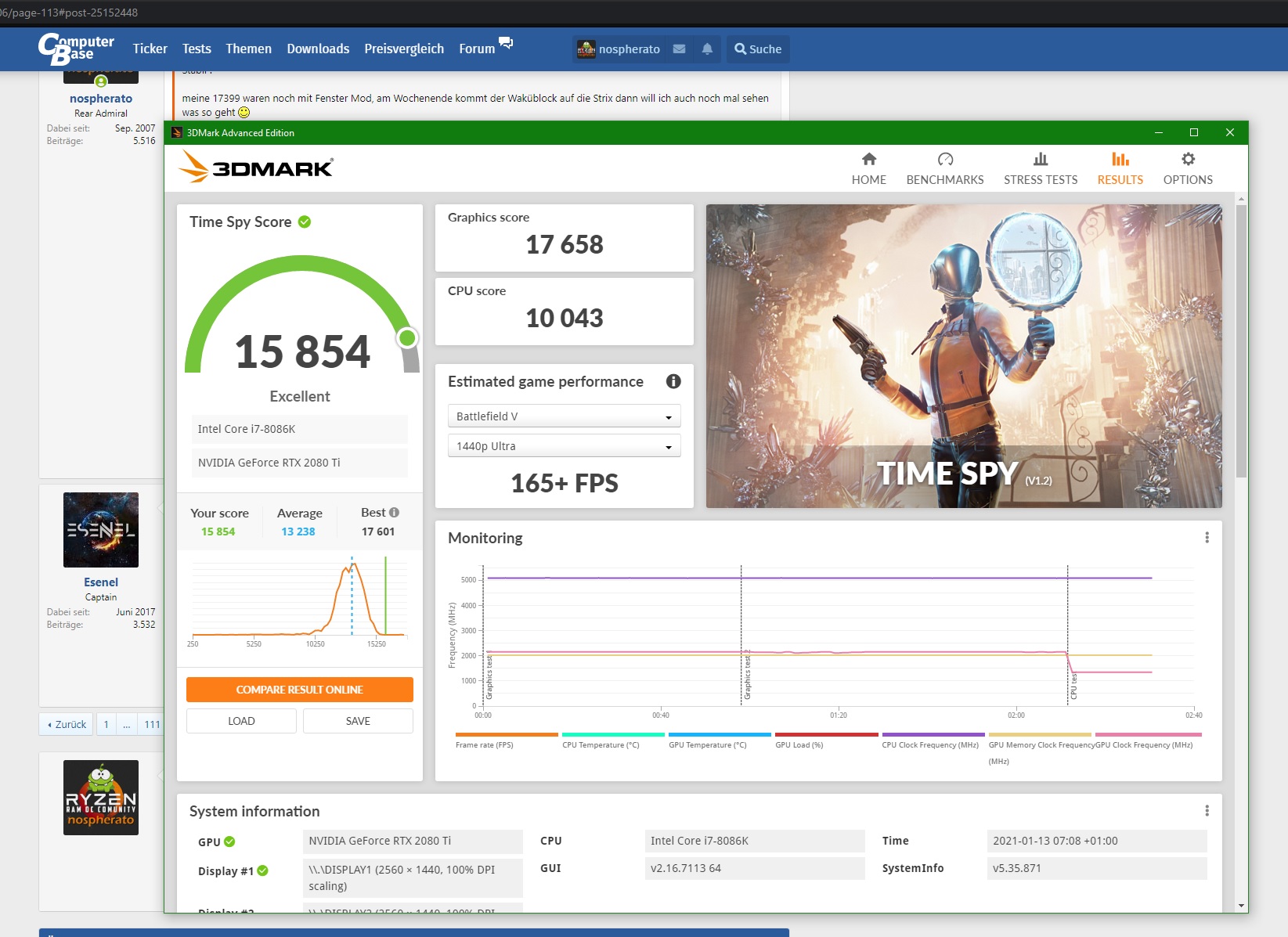Click the Average score 13 238
The image size is (1288, 937).
coord(298,532)
